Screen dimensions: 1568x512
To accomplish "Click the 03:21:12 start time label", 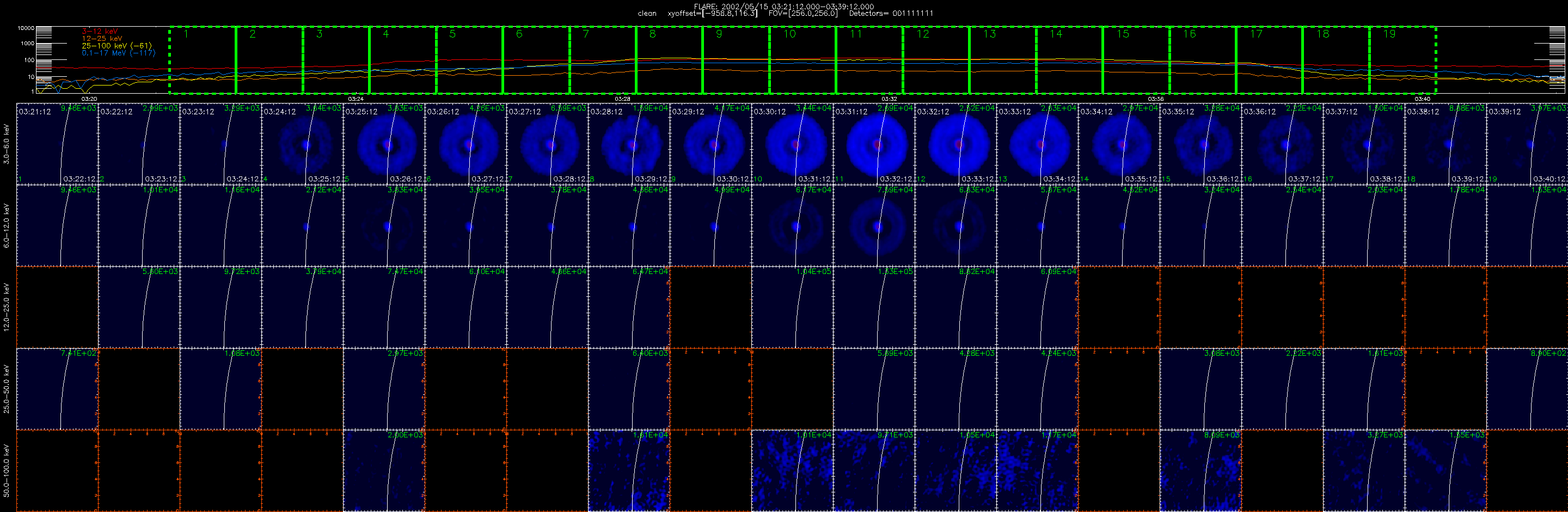I will click(x=35, y=112).
